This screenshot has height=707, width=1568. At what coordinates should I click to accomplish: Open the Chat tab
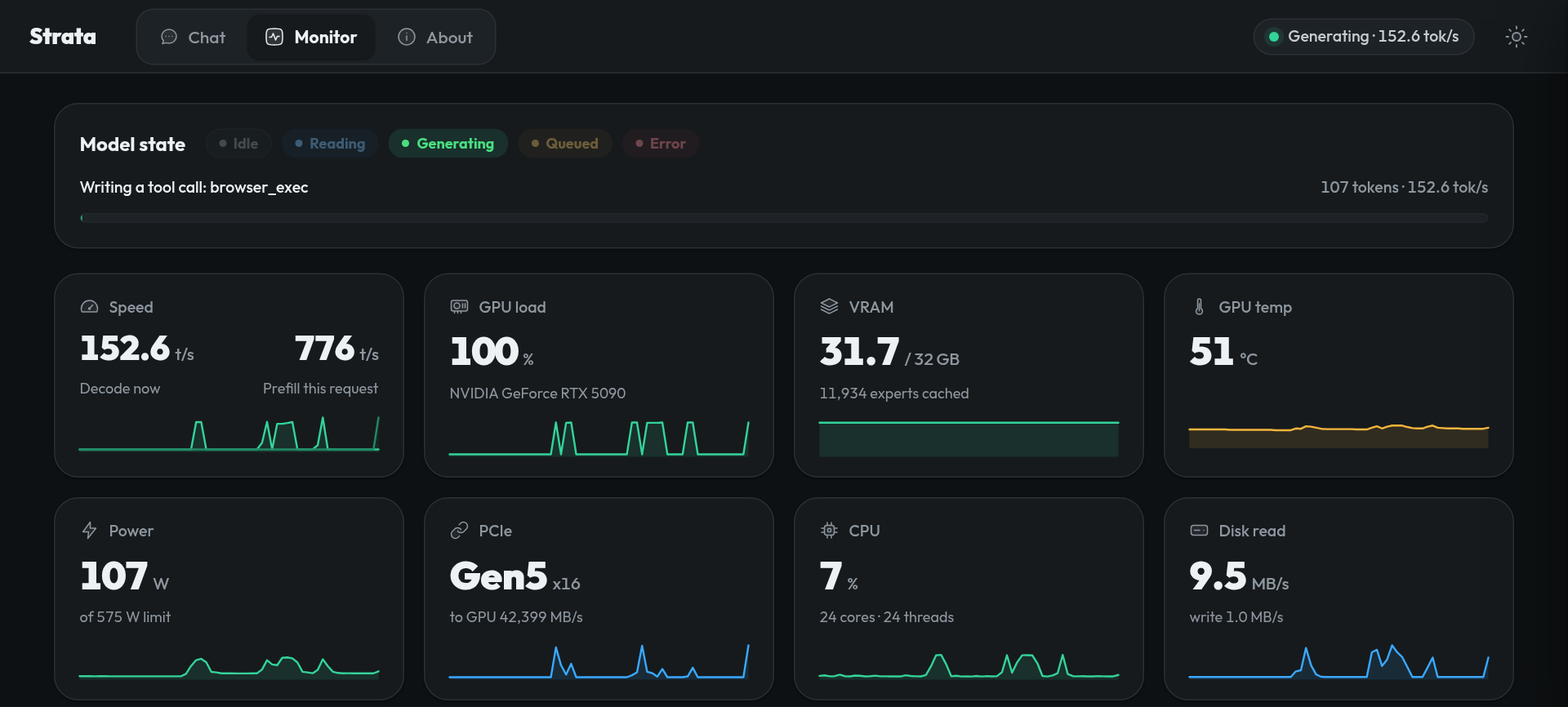click(x=193, y=38)
